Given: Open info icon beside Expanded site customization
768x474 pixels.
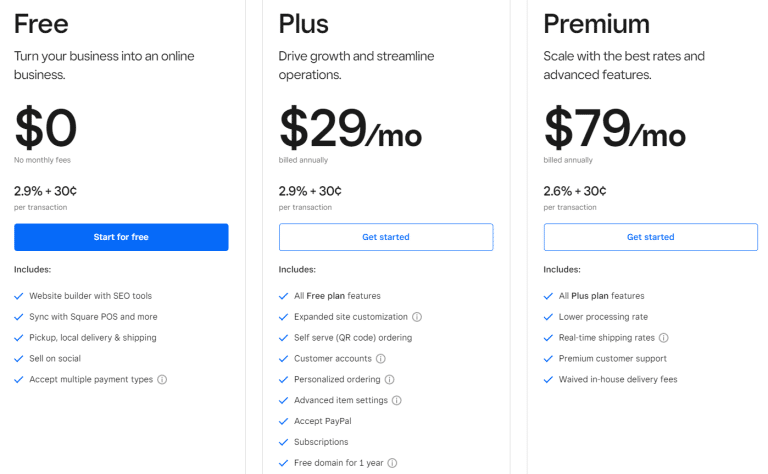Looking at the screenshot, I should (x=417, y=317).
